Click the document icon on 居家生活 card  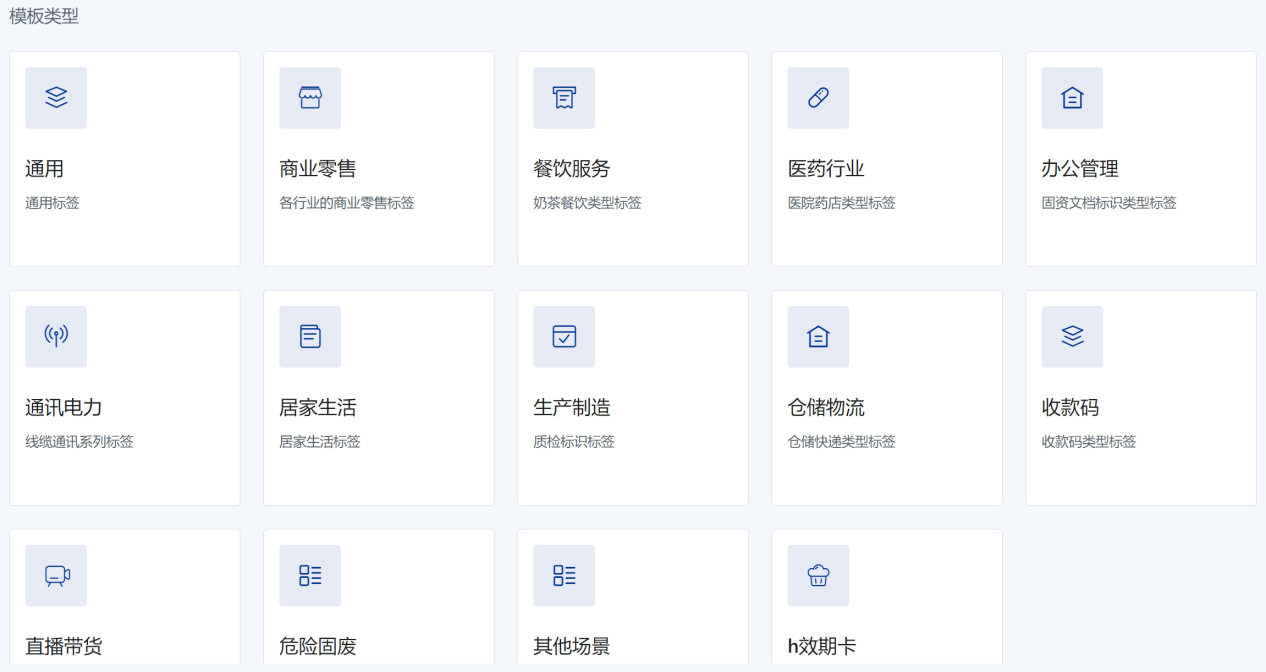(310, 336)
